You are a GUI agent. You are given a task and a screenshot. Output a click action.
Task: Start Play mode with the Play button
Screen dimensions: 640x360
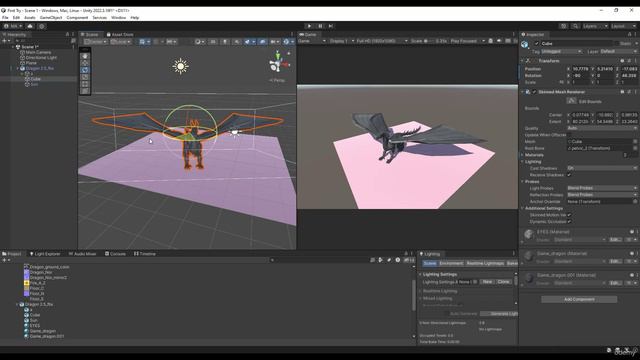(x=309, y=26)
